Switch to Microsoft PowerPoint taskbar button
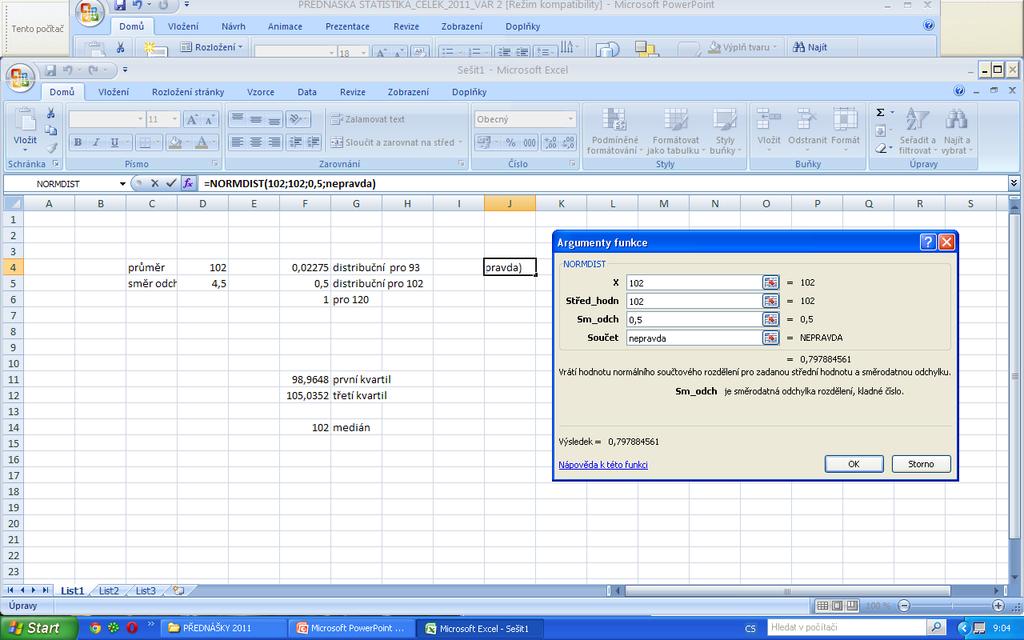The width and height of the screenshot is (1024, 640). point(351,628)
